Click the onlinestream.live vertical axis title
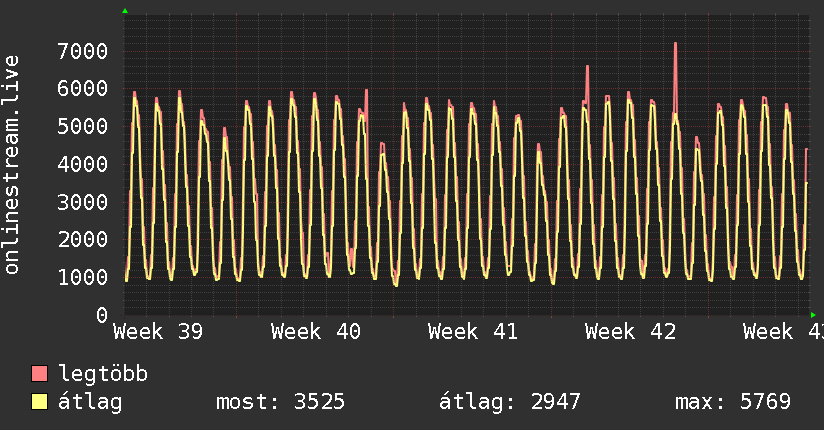 (12, 165)
